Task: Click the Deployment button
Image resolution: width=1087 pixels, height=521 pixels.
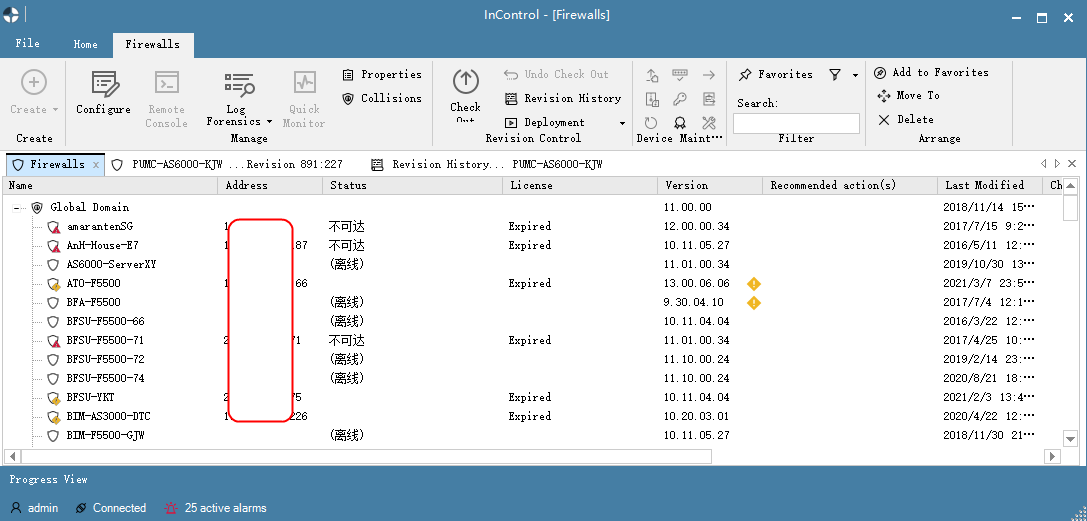Action: pyautogui.click(x=545, y=123)
